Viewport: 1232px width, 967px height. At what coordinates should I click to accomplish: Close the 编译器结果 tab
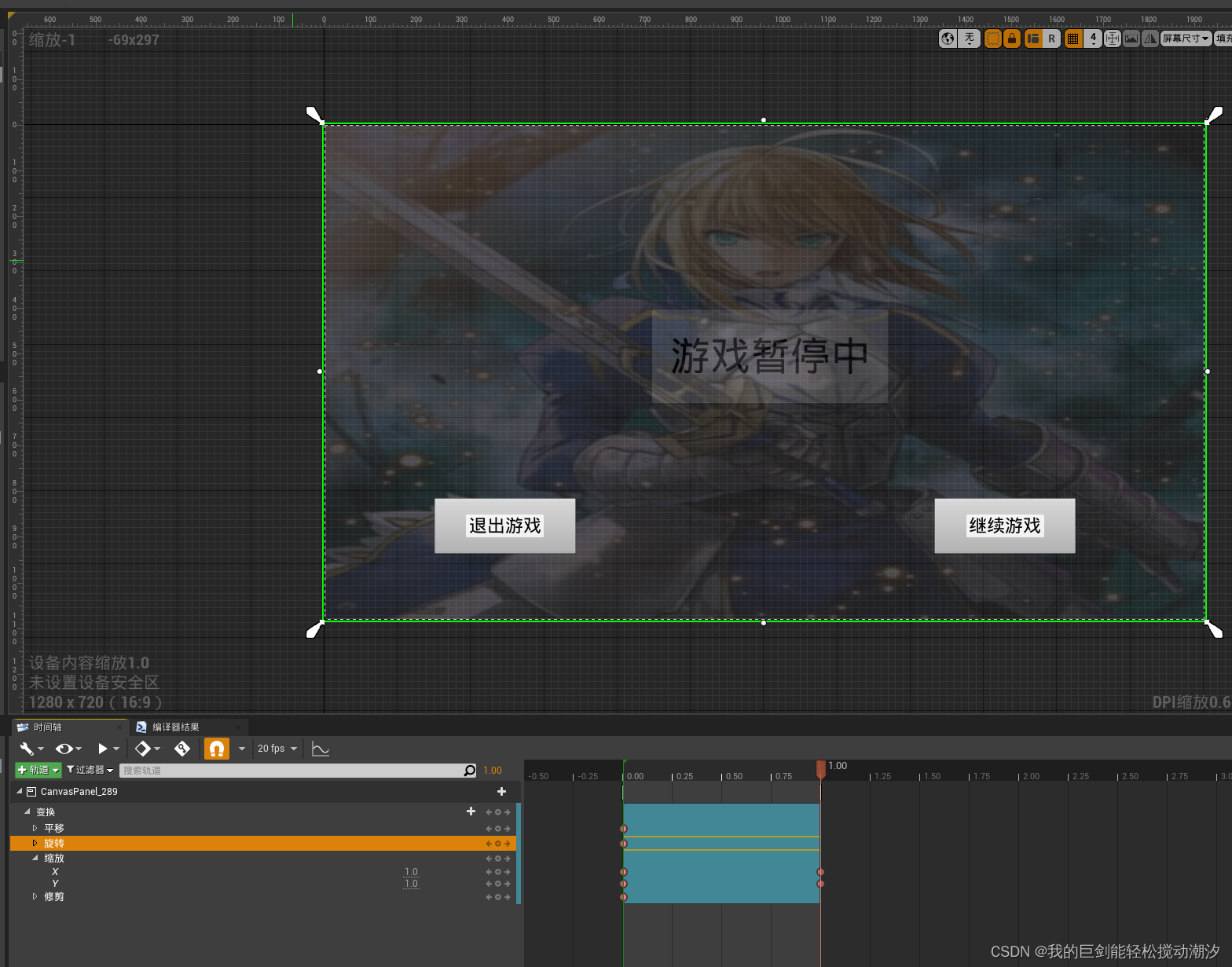pyautogui.click(x=239, y=727)
